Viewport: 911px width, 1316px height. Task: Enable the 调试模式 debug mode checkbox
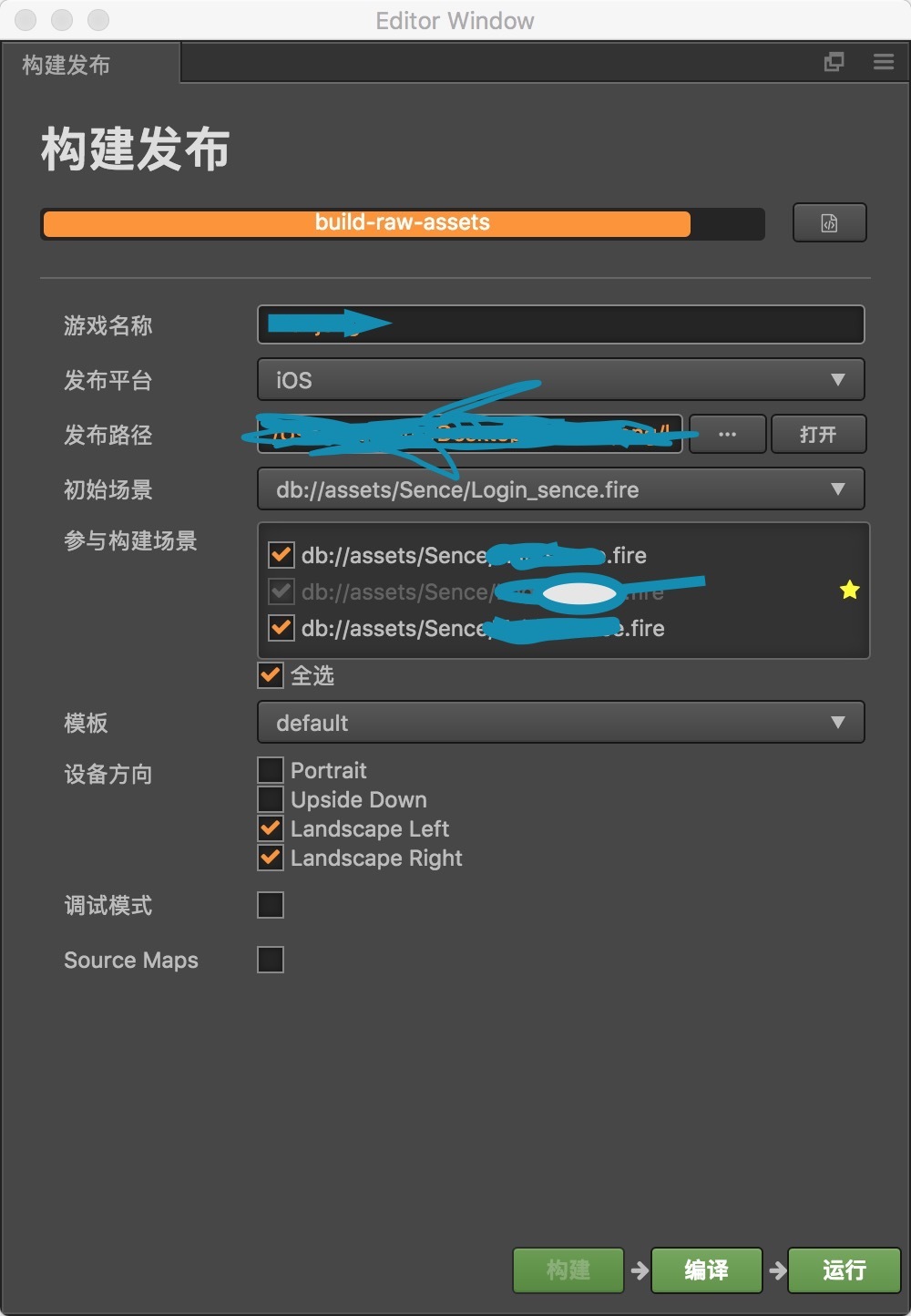271,905
